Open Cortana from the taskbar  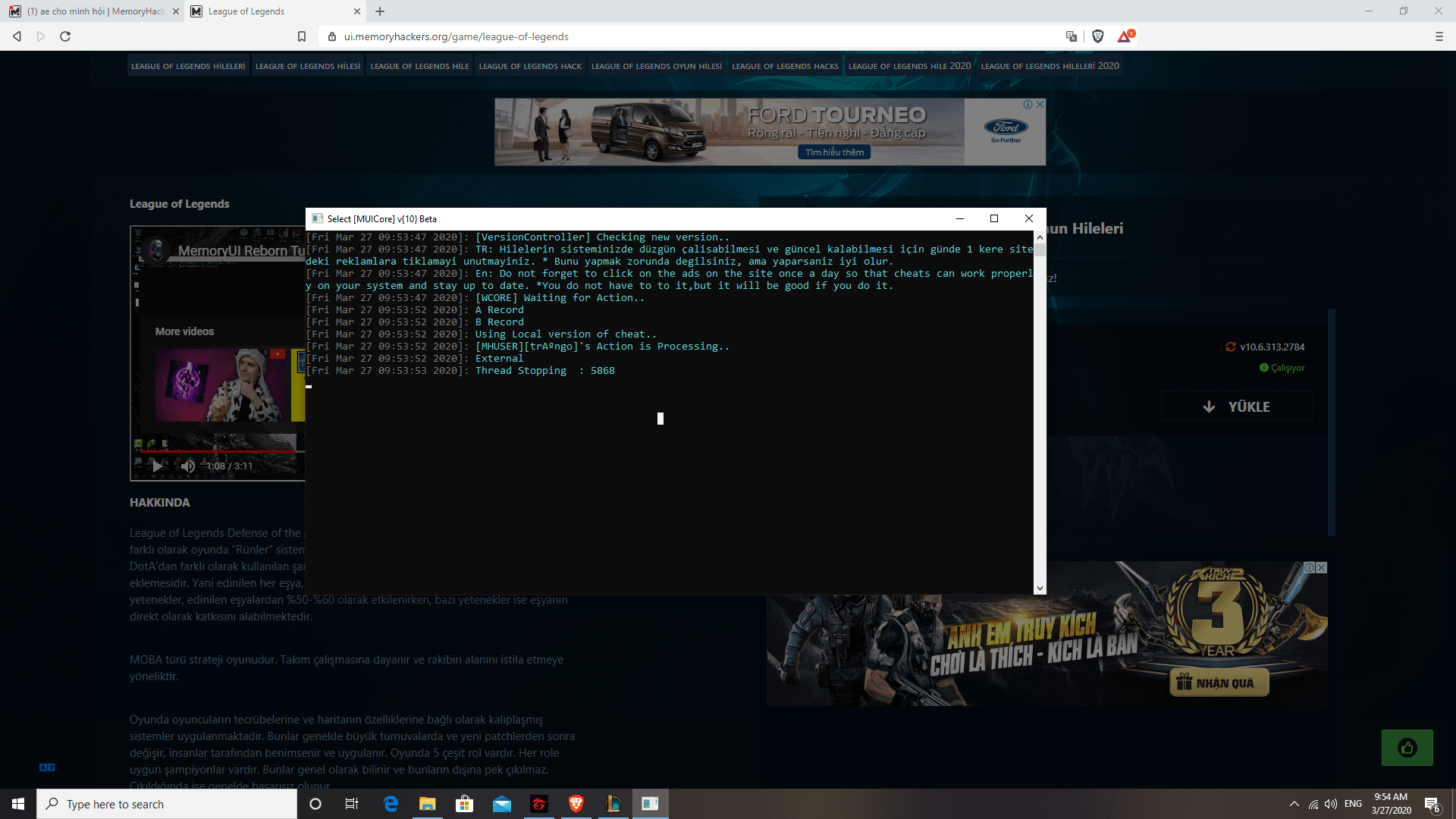coord(315,804)
